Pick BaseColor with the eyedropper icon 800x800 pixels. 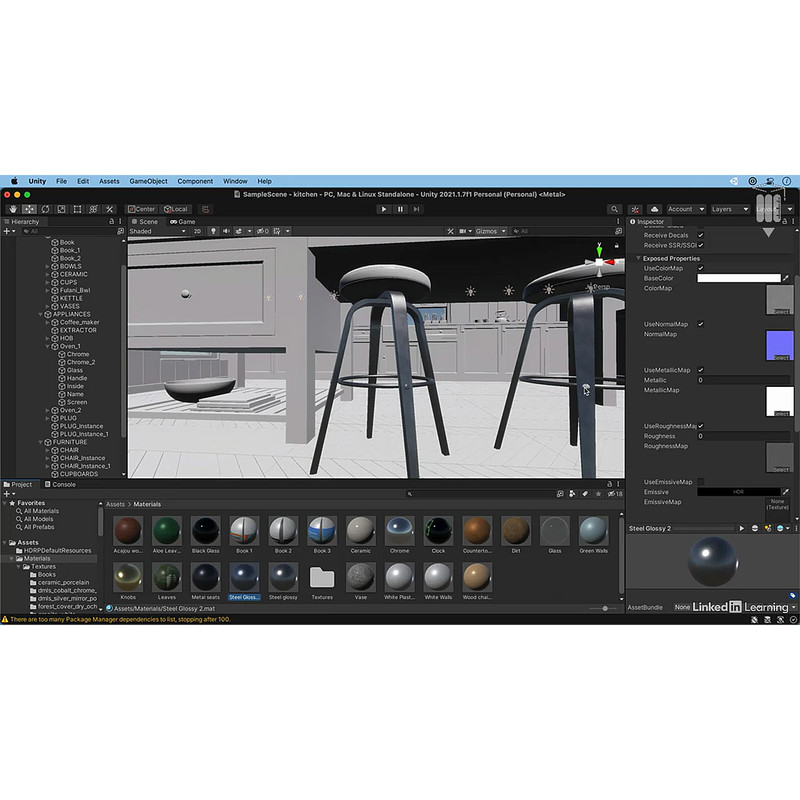(785, 278)
